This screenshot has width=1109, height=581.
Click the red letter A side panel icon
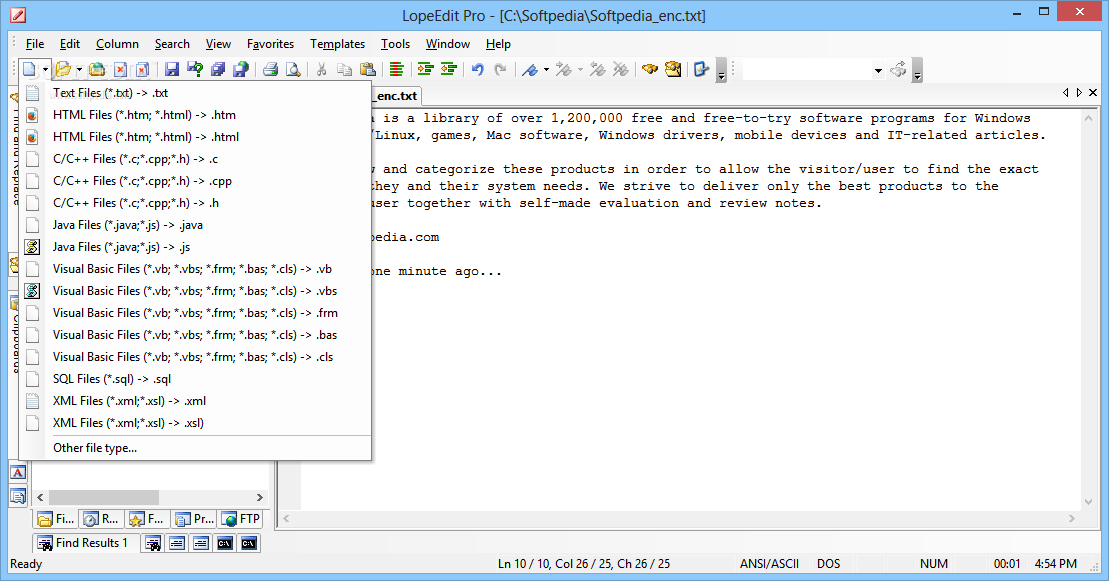point(18,472)
